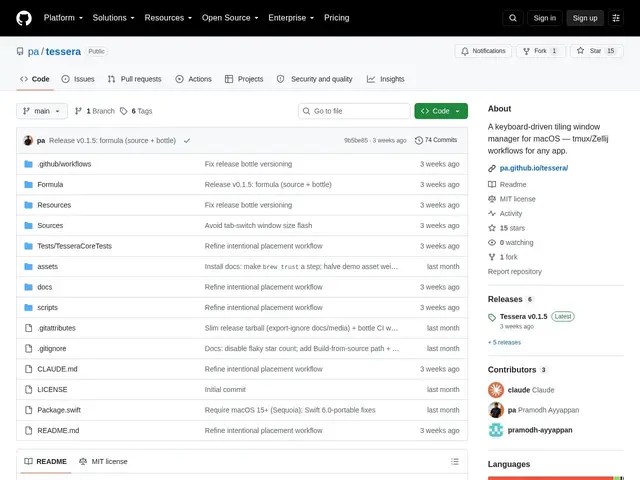
Task: Click the Notifications button
Action: click(483, 51)
